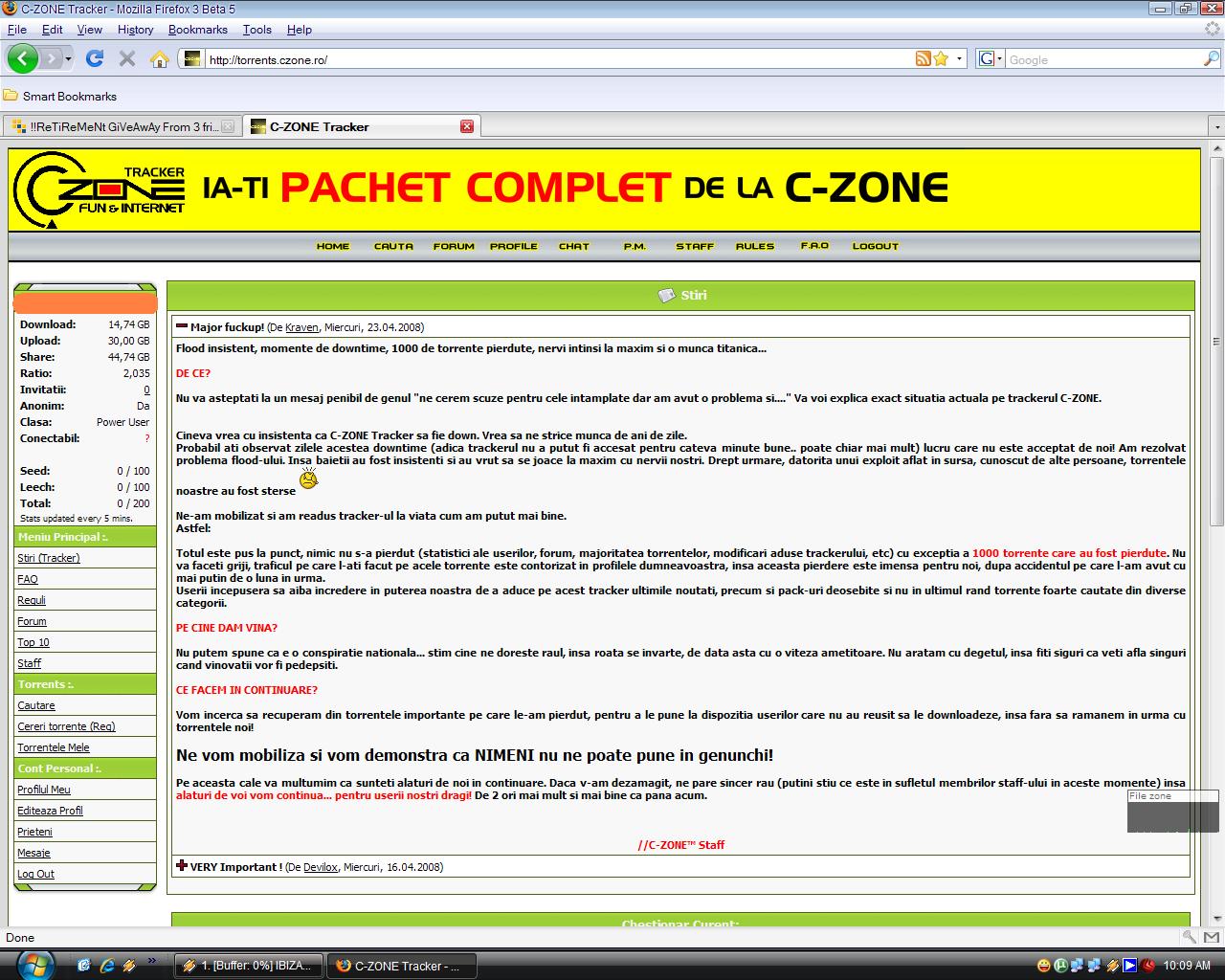Screen dimensions: 1225x980
Task: Click the Stop loading X icon
Action: [126, 58]
